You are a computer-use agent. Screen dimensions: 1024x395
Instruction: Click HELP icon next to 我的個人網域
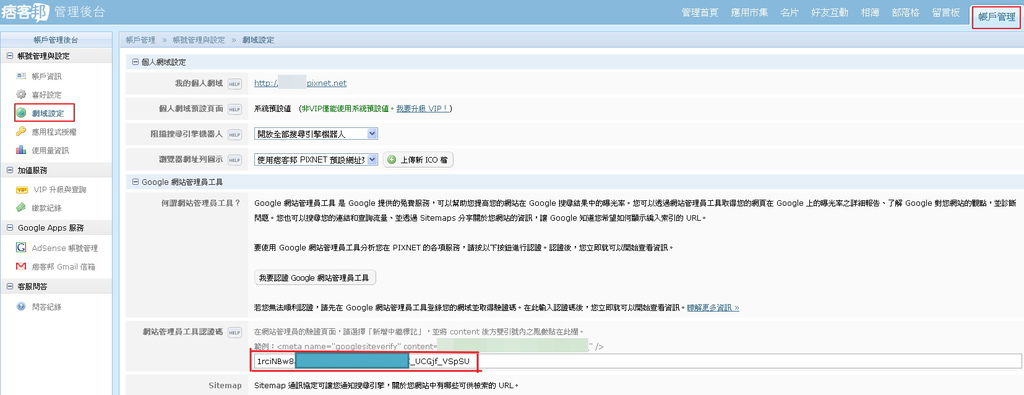(235, 84)
